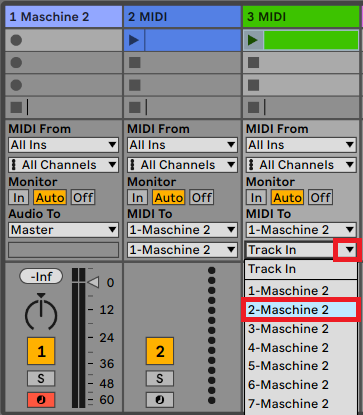
Task: Open All Channels dropdown on track 3
Action: 301,165
